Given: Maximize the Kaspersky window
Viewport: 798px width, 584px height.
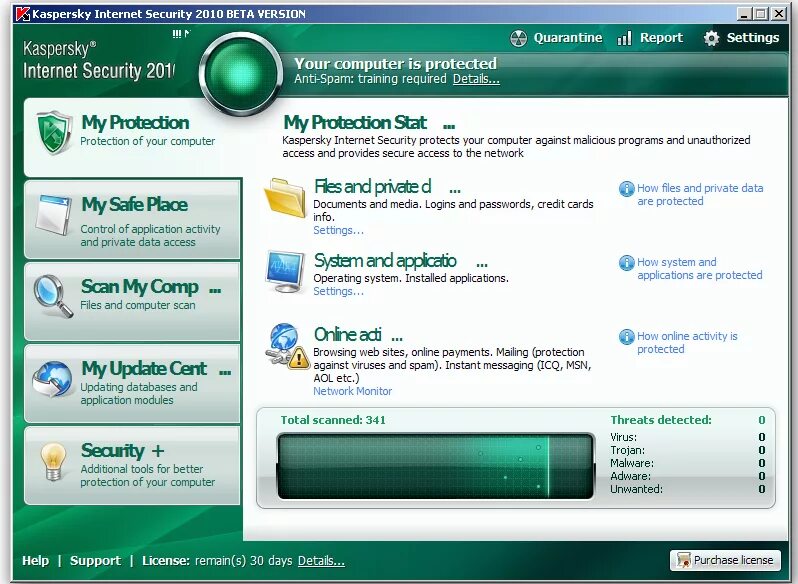Looking at the screenshot, I should point(761,14).
